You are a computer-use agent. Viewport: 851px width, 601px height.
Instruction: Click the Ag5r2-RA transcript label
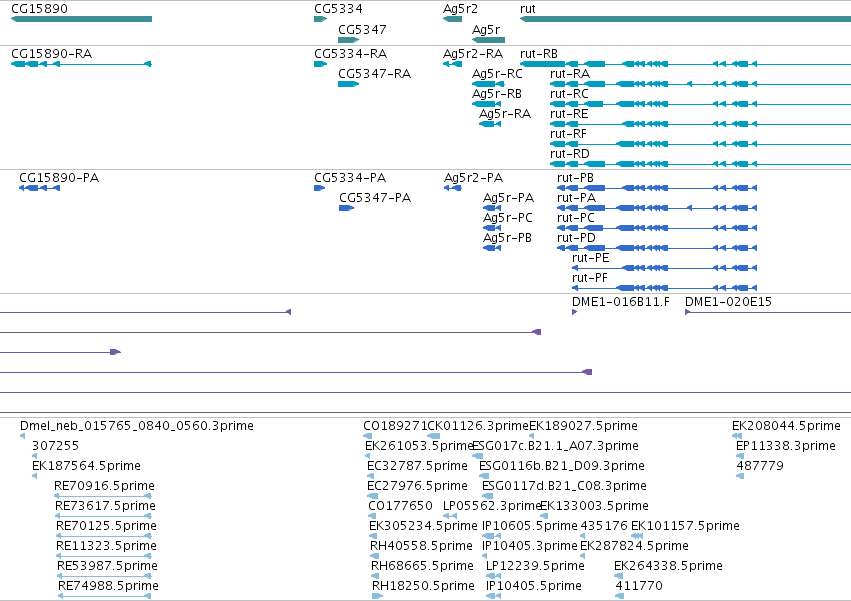473,54
